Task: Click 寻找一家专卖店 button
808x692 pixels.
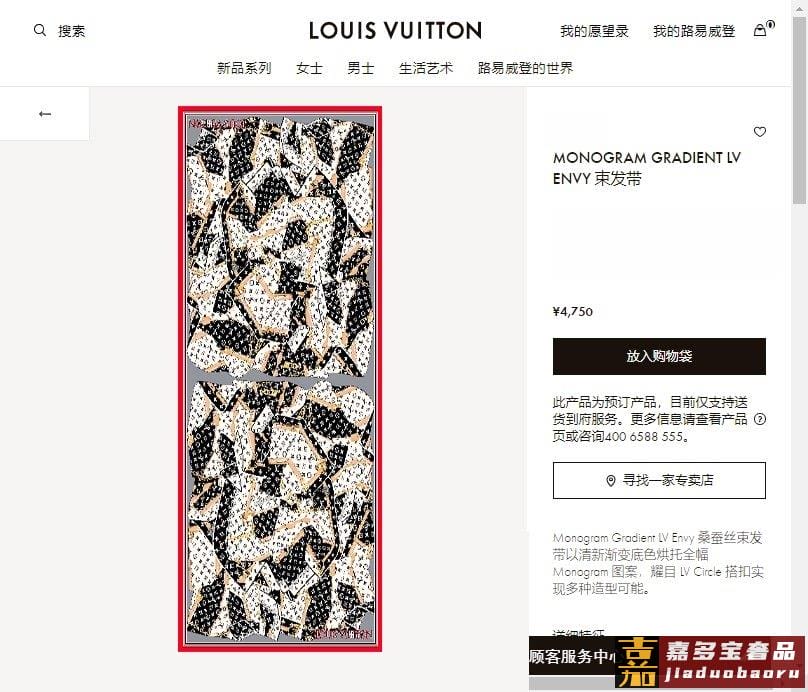Action: (659, 481)
